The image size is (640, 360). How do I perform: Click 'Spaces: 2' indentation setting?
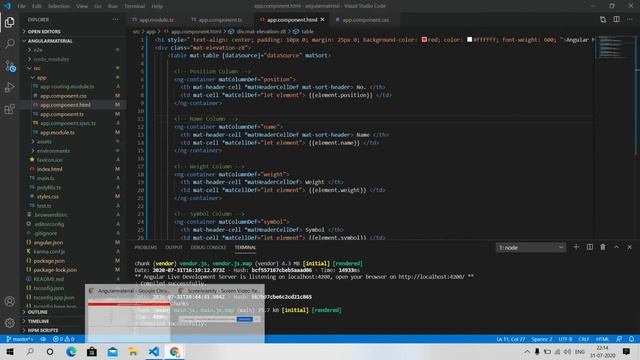542,339
